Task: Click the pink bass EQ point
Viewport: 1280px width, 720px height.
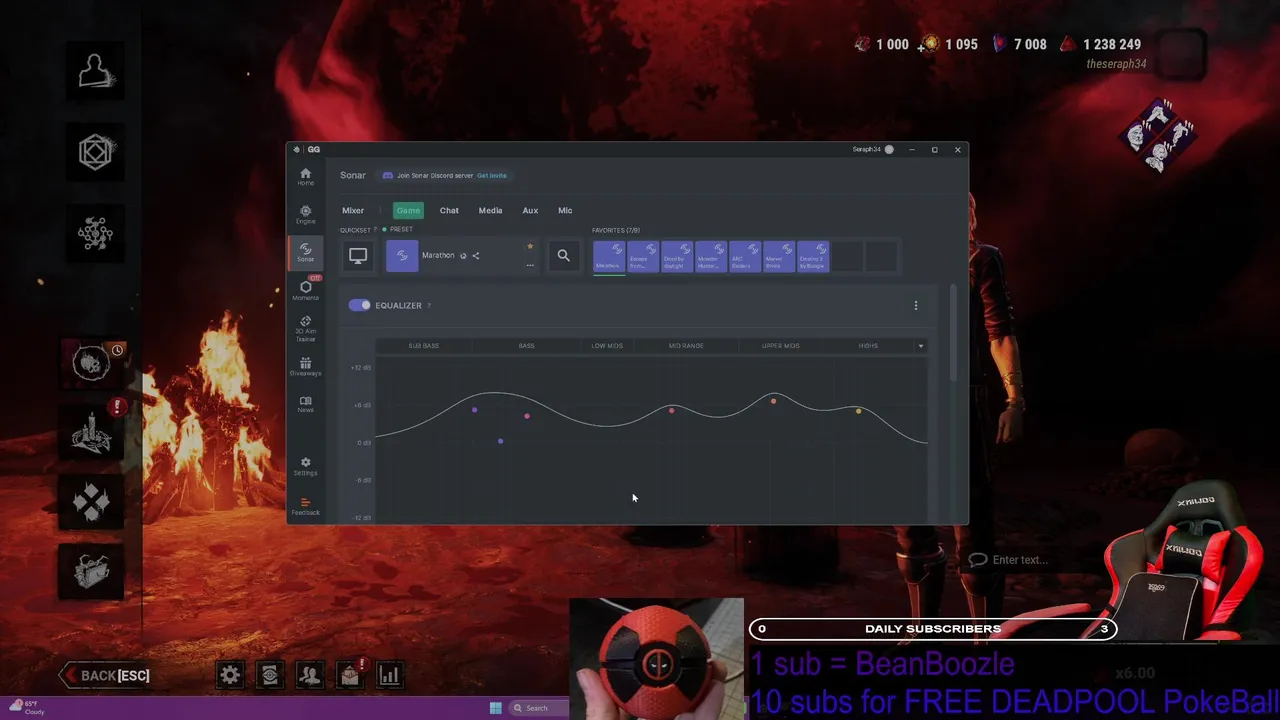Action: pos(527,416)
